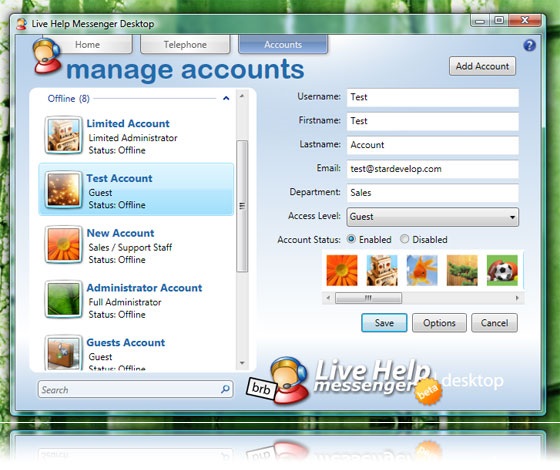The image size is (560, 470).
Task: Click the Add Account button
Action: (x=482, y=66)
